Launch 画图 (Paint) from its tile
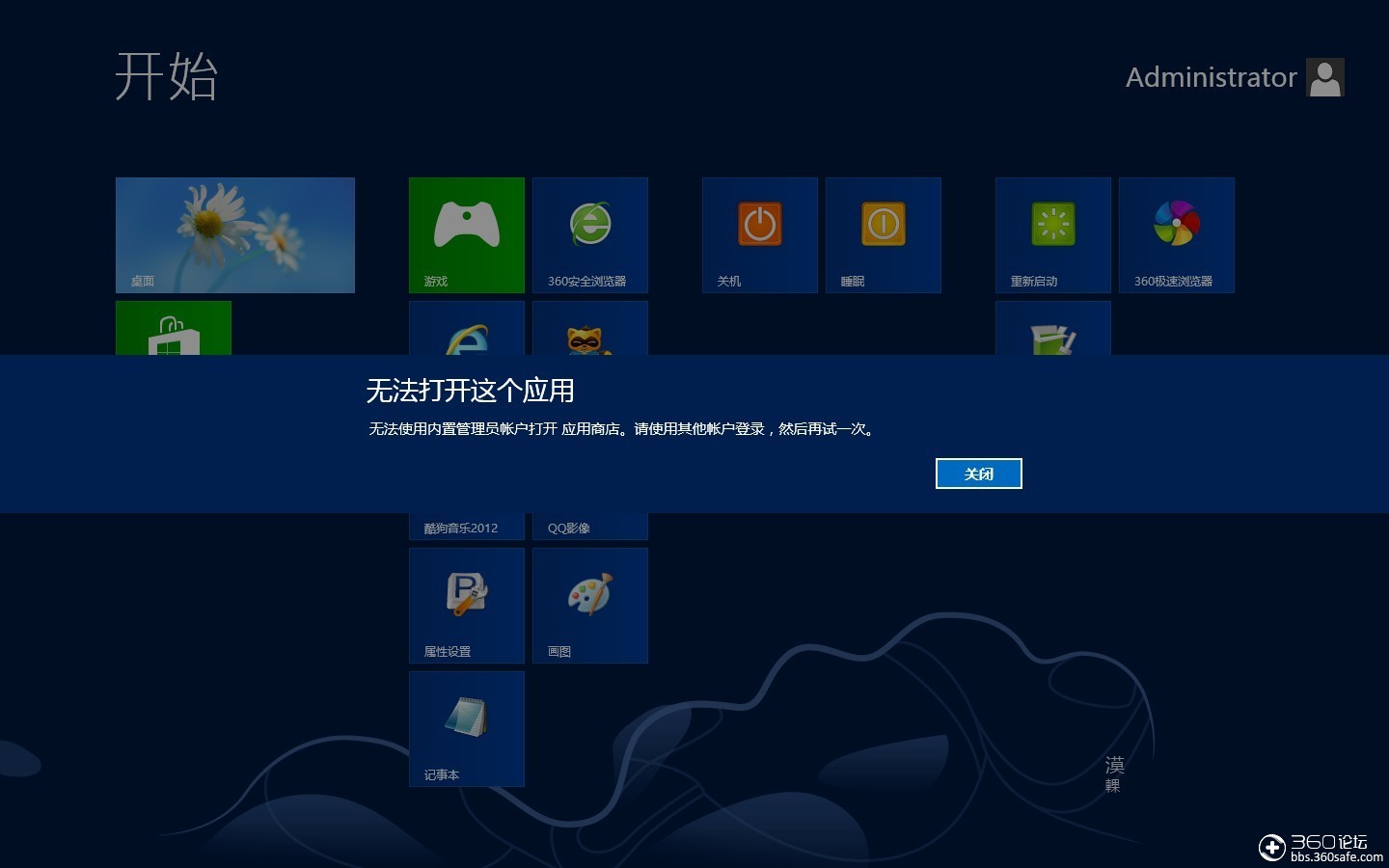1389x868 pixels. coord(589,605)
